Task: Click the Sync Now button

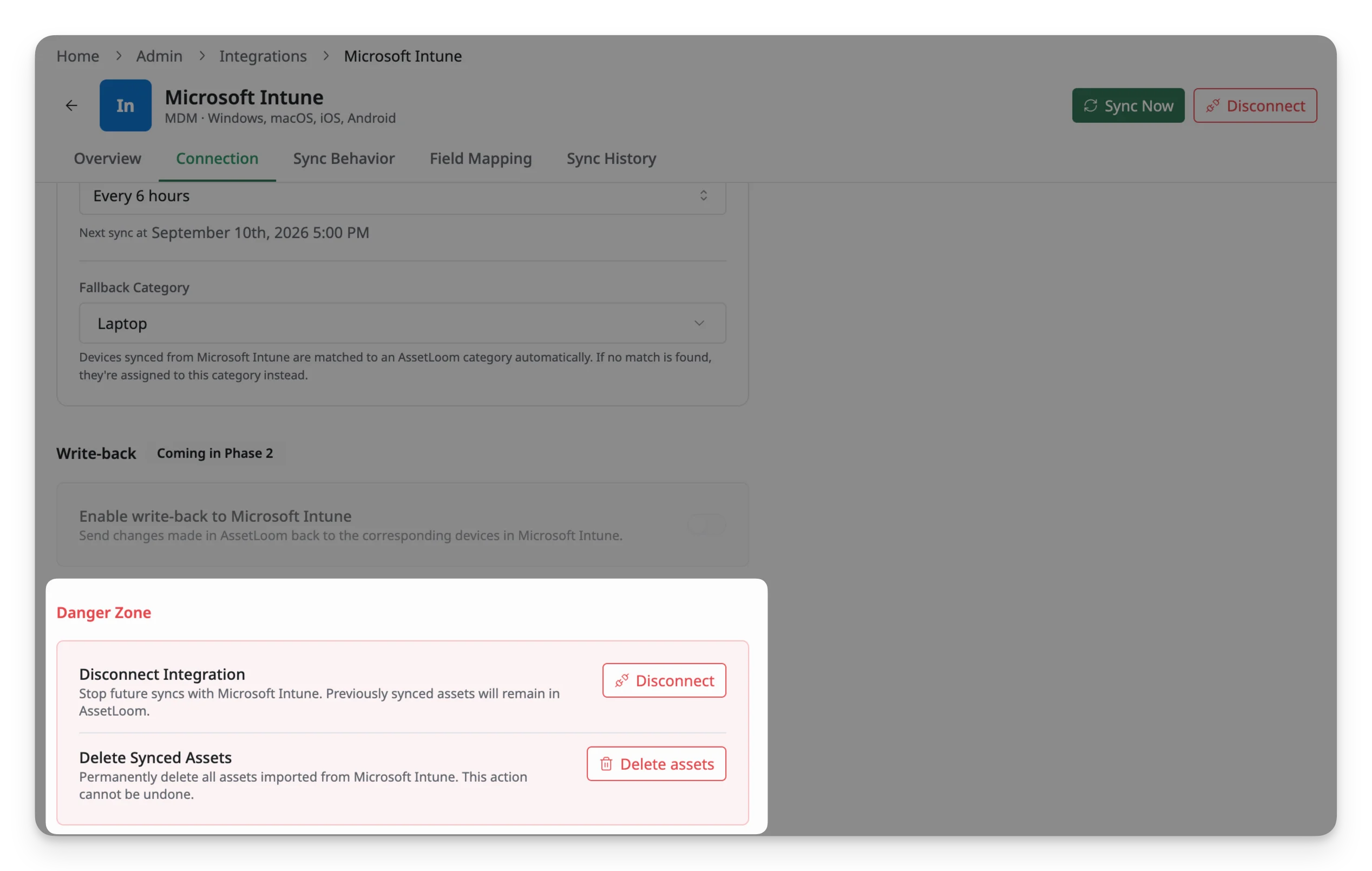Action: pyautogui.click(x=1127, y=106)
